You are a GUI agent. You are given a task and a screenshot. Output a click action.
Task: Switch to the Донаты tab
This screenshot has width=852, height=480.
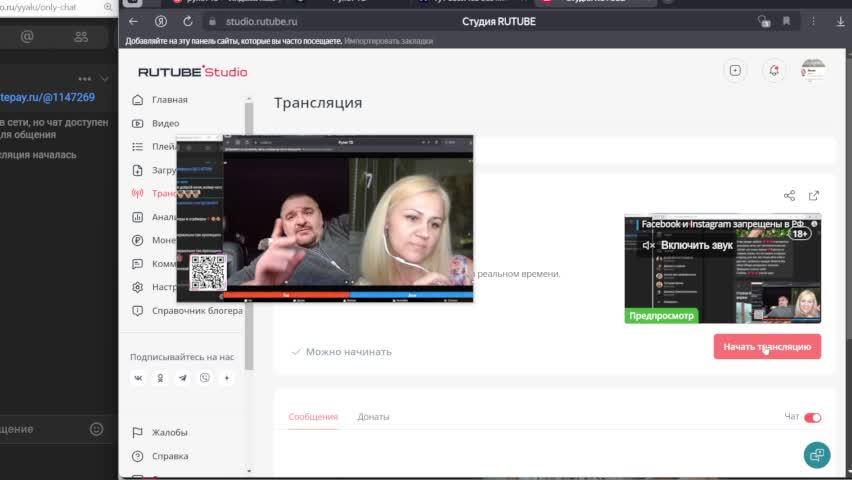pos(373,417)
